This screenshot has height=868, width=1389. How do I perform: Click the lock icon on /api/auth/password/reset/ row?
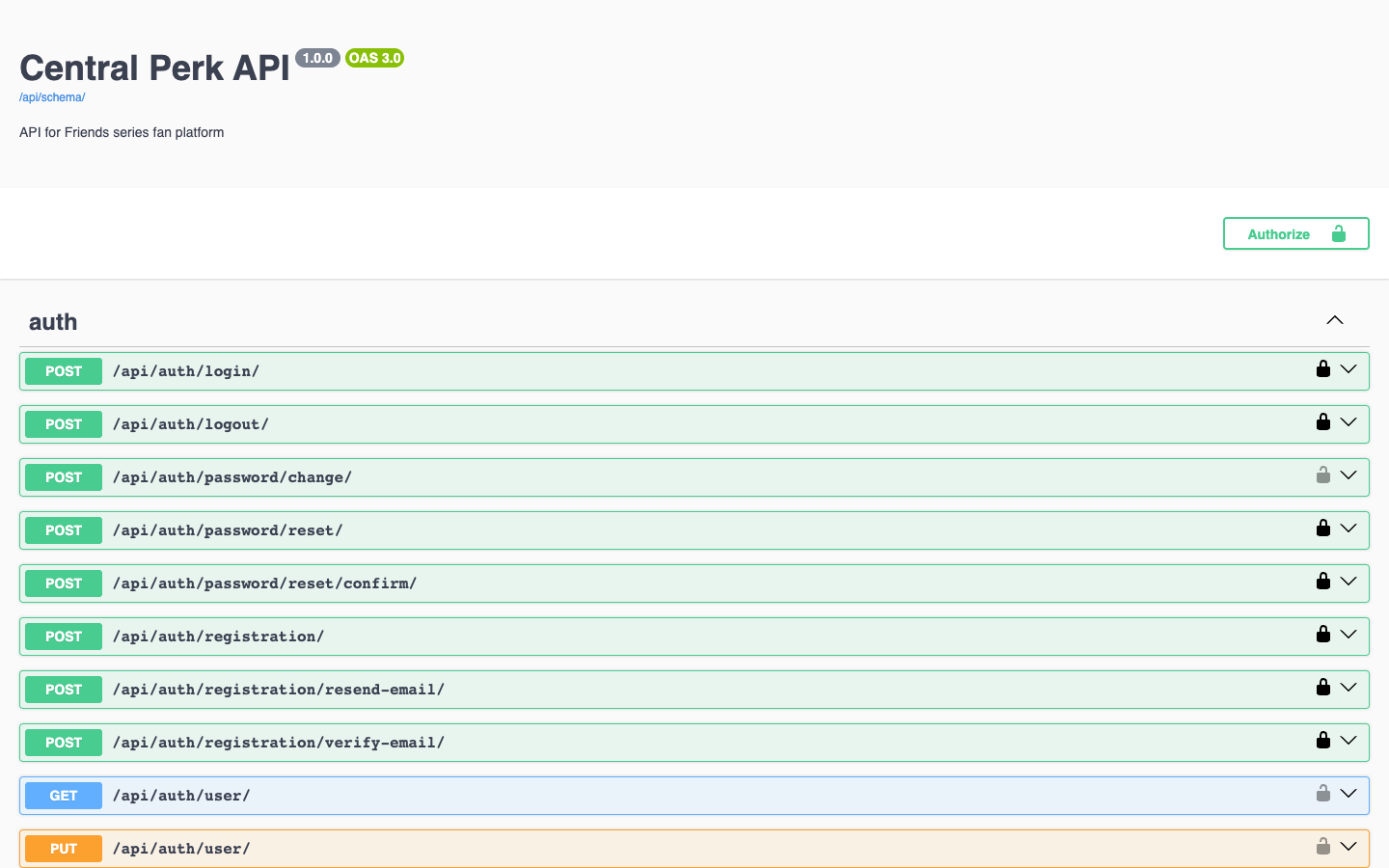click(x=1323, y=528)
